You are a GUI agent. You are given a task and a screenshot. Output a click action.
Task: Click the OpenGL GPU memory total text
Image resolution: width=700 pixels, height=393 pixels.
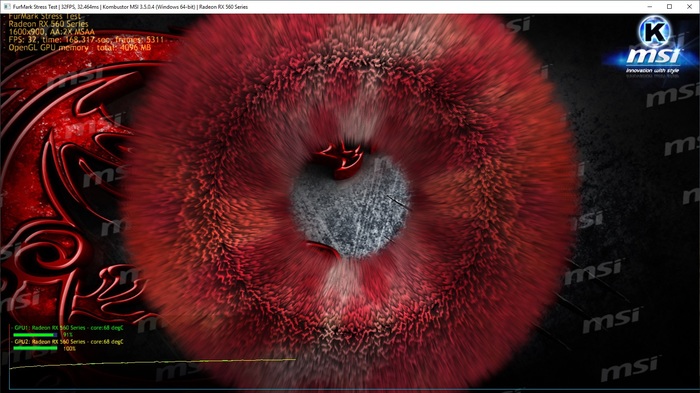click(80, 47)
